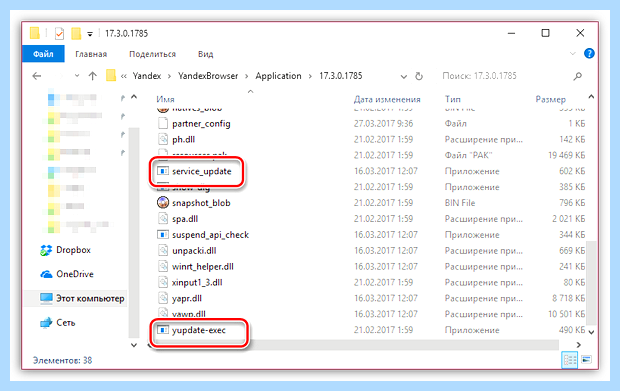Click the blue Help question mark icon

point(589,54)
